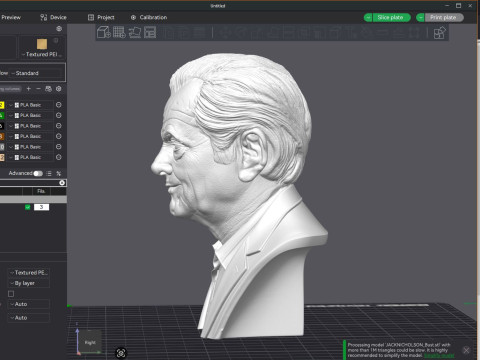Click the Flushing volumes button
480x360 pixels.
click(11, 89)
